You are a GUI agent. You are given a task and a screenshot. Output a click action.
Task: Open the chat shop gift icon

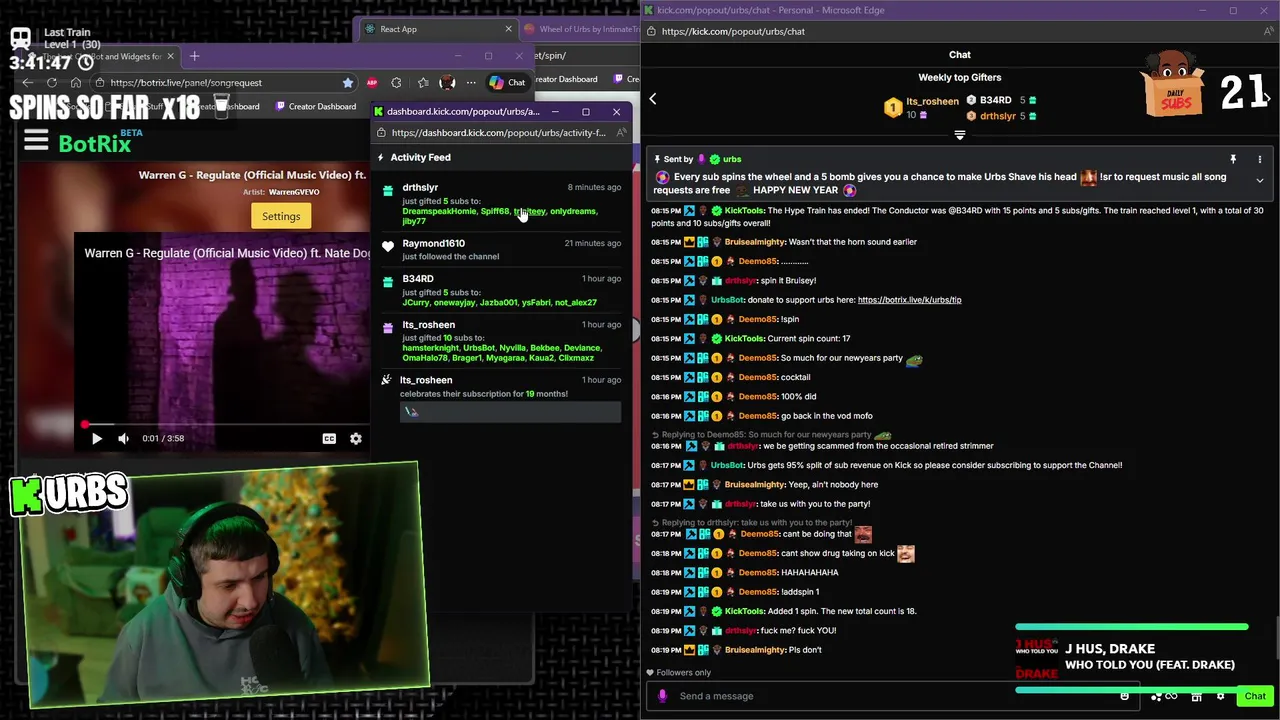1196,696
